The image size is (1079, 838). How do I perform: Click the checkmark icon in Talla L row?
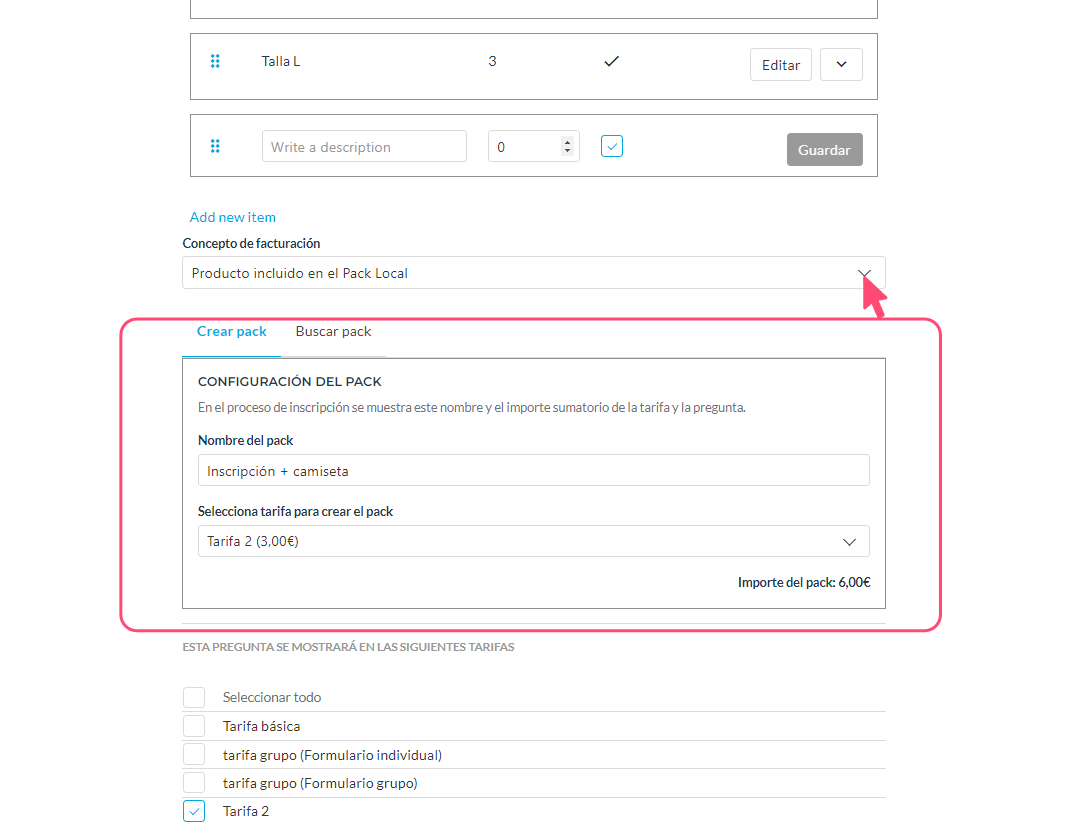[612, 62]
